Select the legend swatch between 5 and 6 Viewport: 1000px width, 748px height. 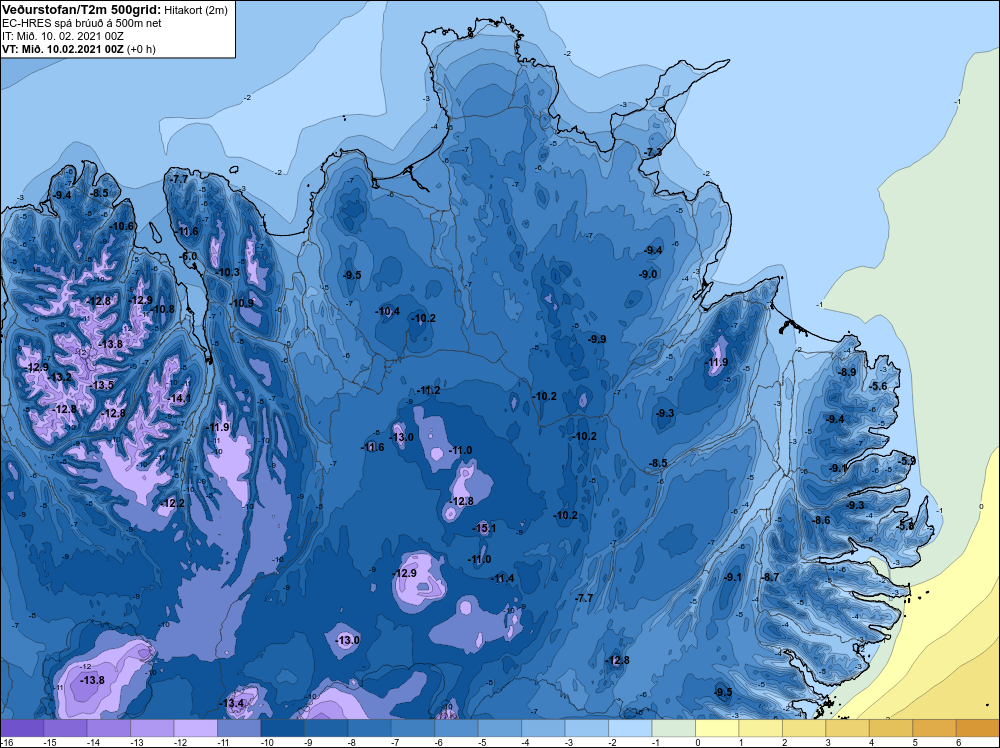pyautogui.click(x=934, y=728)
